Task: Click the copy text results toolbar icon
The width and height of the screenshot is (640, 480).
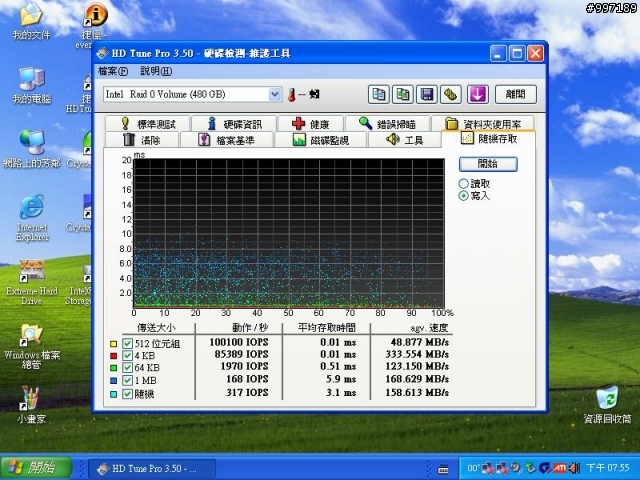Action: click(x=379, y=95)
